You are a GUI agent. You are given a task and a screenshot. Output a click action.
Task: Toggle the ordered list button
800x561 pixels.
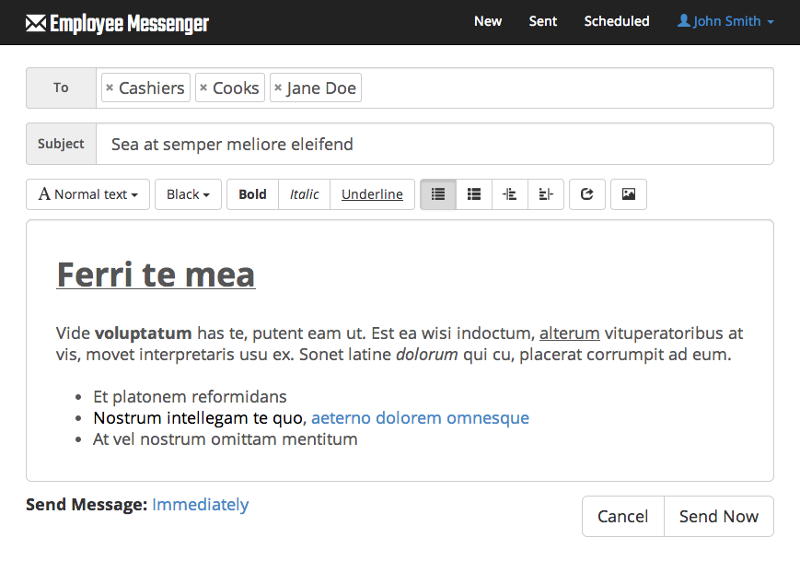coord(474,194)
